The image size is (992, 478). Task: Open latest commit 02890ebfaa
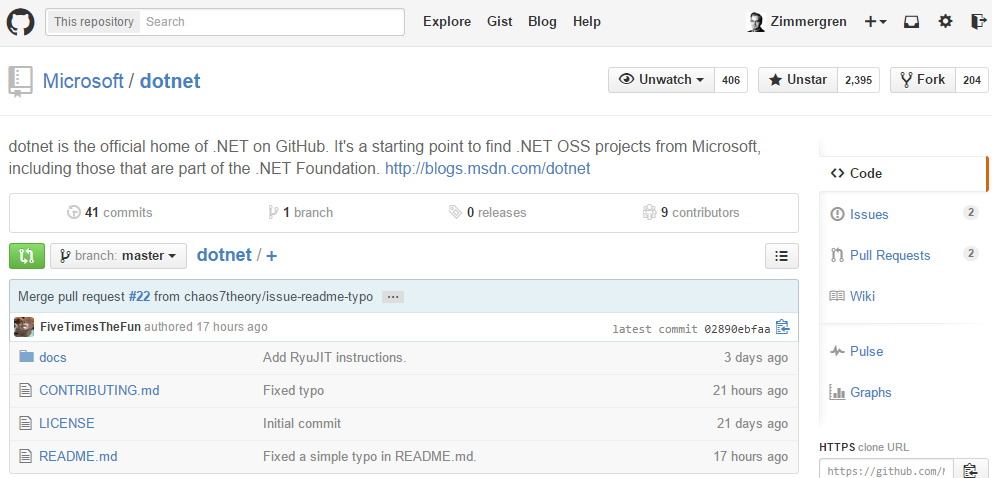[x=737, y=329]
